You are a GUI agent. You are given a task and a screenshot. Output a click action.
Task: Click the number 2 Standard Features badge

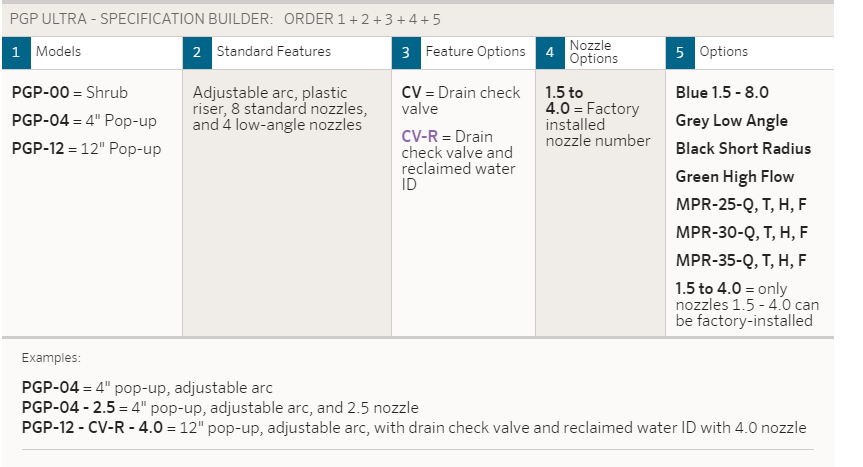tap(197, 53)
